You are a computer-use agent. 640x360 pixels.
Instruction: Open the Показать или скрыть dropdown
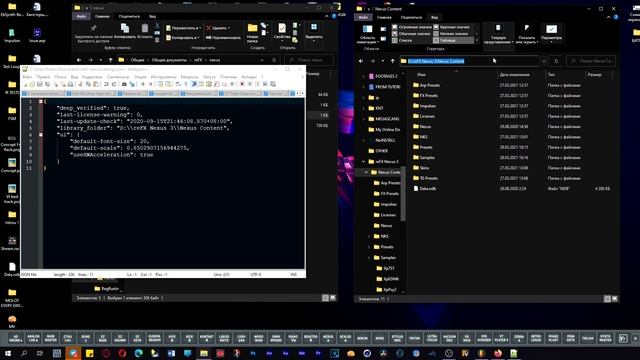(x=527, y=33)
